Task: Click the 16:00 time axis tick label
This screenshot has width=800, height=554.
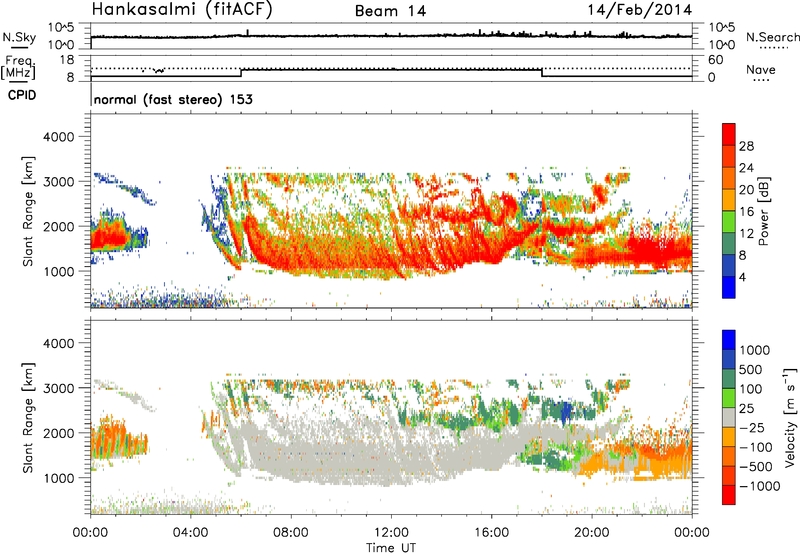Action: (x=491, y=533)
